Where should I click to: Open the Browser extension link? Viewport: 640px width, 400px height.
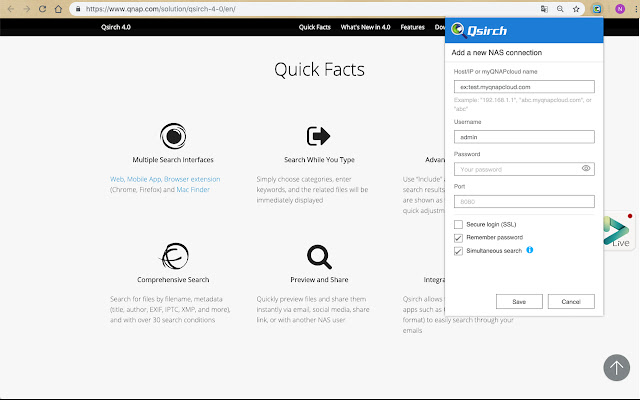pos(193,179)
